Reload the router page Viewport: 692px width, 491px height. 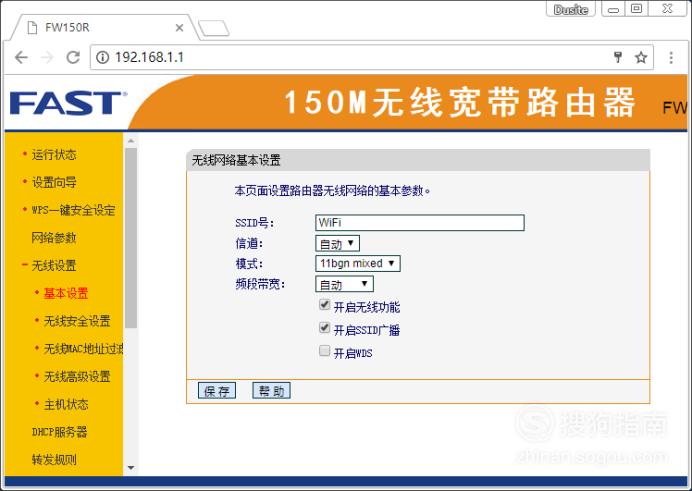click(x=73, y=57)
